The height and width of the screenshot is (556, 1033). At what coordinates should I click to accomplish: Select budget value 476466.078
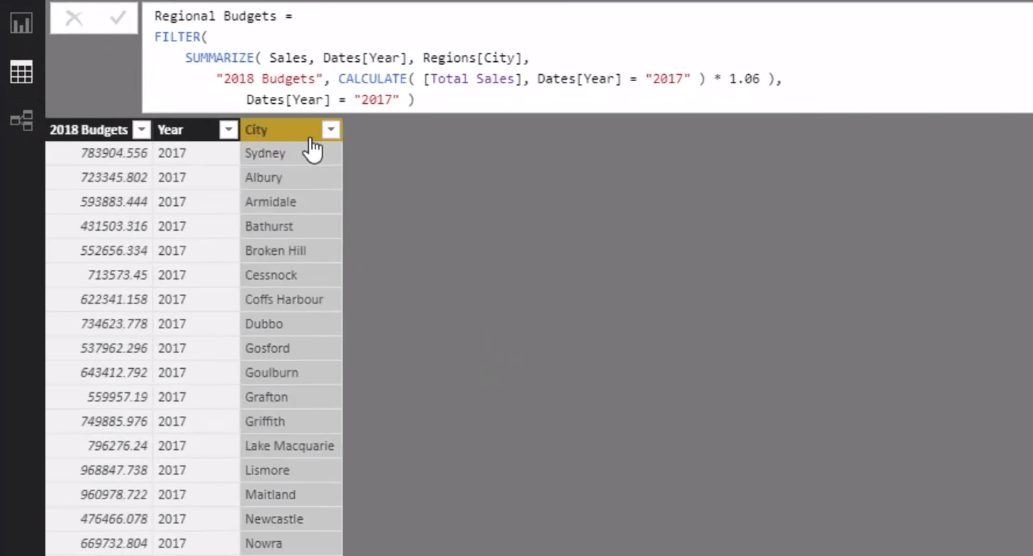tap(99, 518)
